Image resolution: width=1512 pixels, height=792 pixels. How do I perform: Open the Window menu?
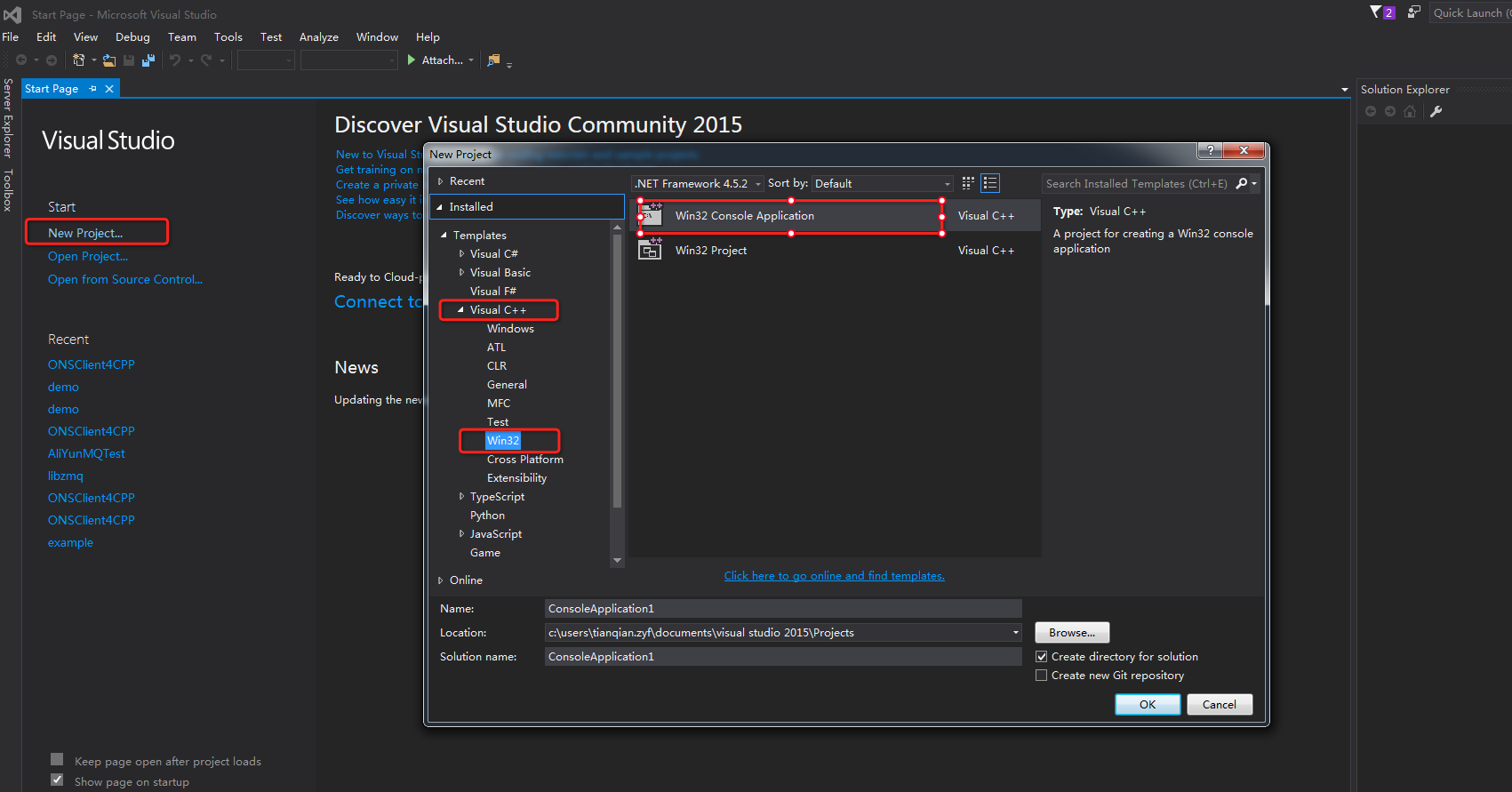point(377,37)
